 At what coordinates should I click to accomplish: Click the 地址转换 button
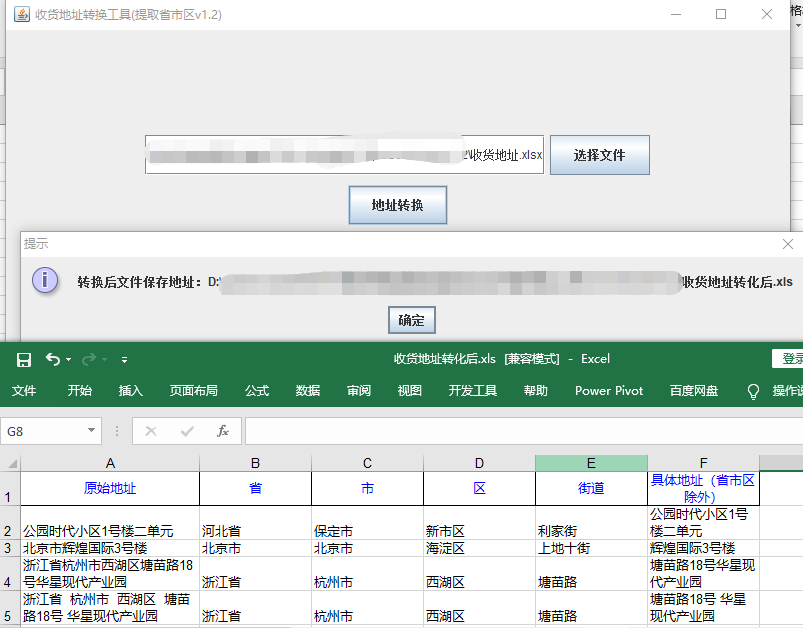(x=397, y=205)
